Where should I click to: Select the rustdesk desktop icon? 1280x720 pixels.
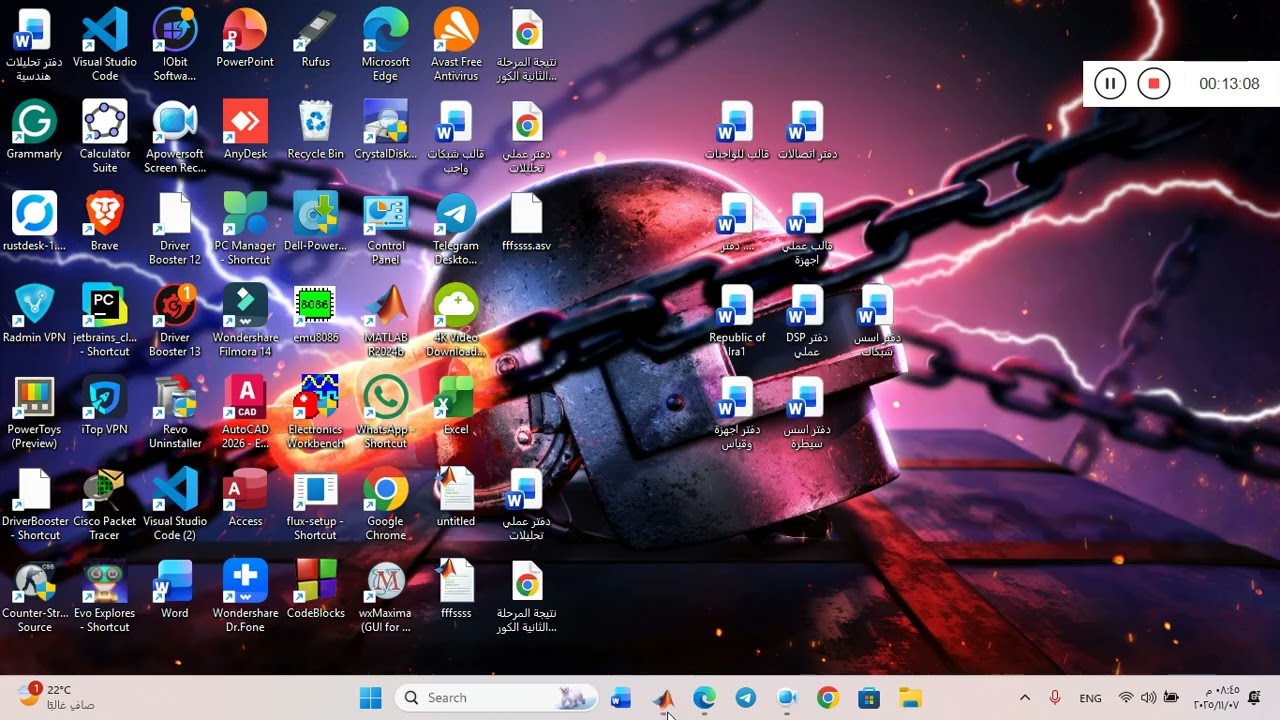[34, 223]
